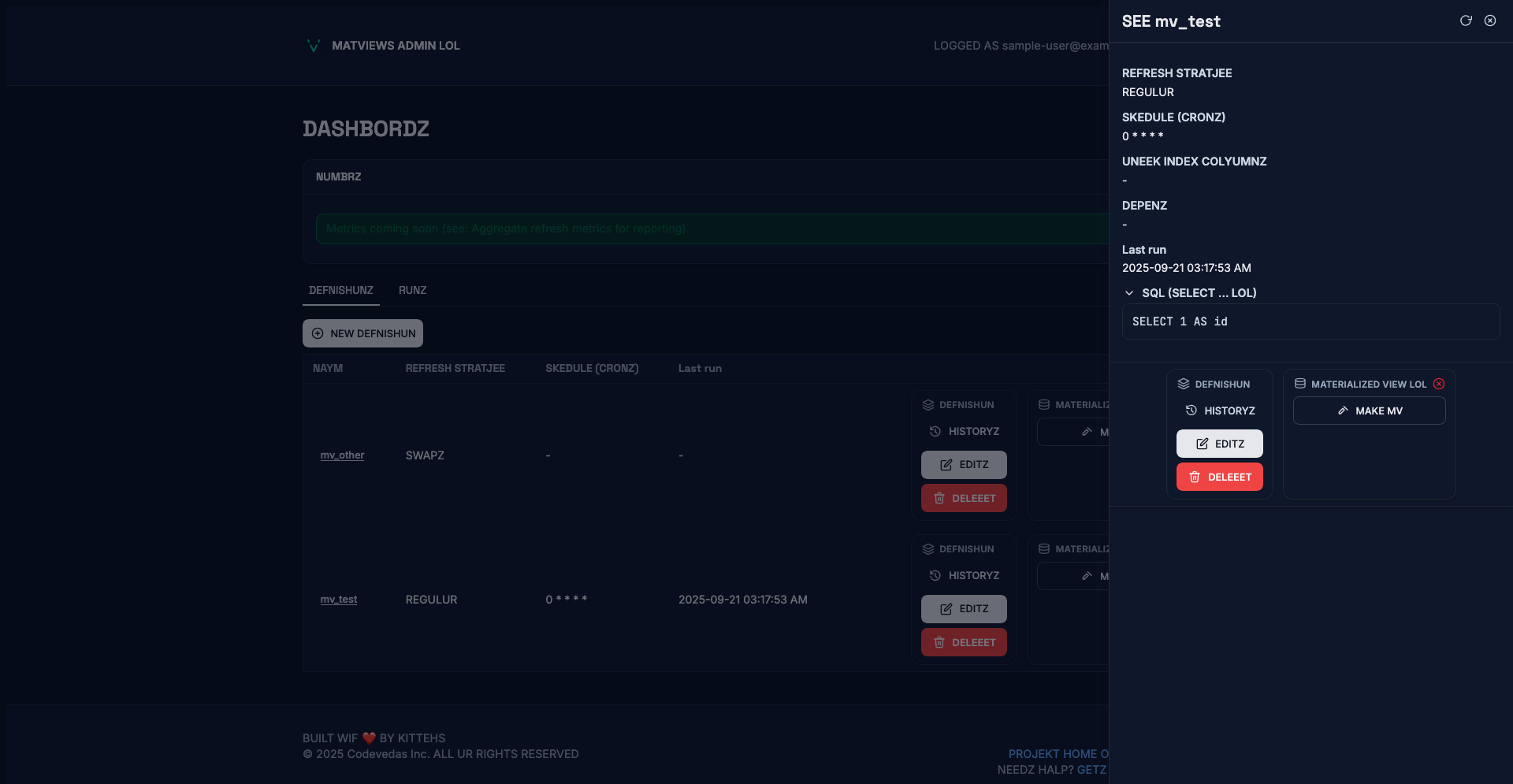Open the mv_other definition link
Image resolution: width=1513 pixels, height=784 pixels.
point(342,455)
